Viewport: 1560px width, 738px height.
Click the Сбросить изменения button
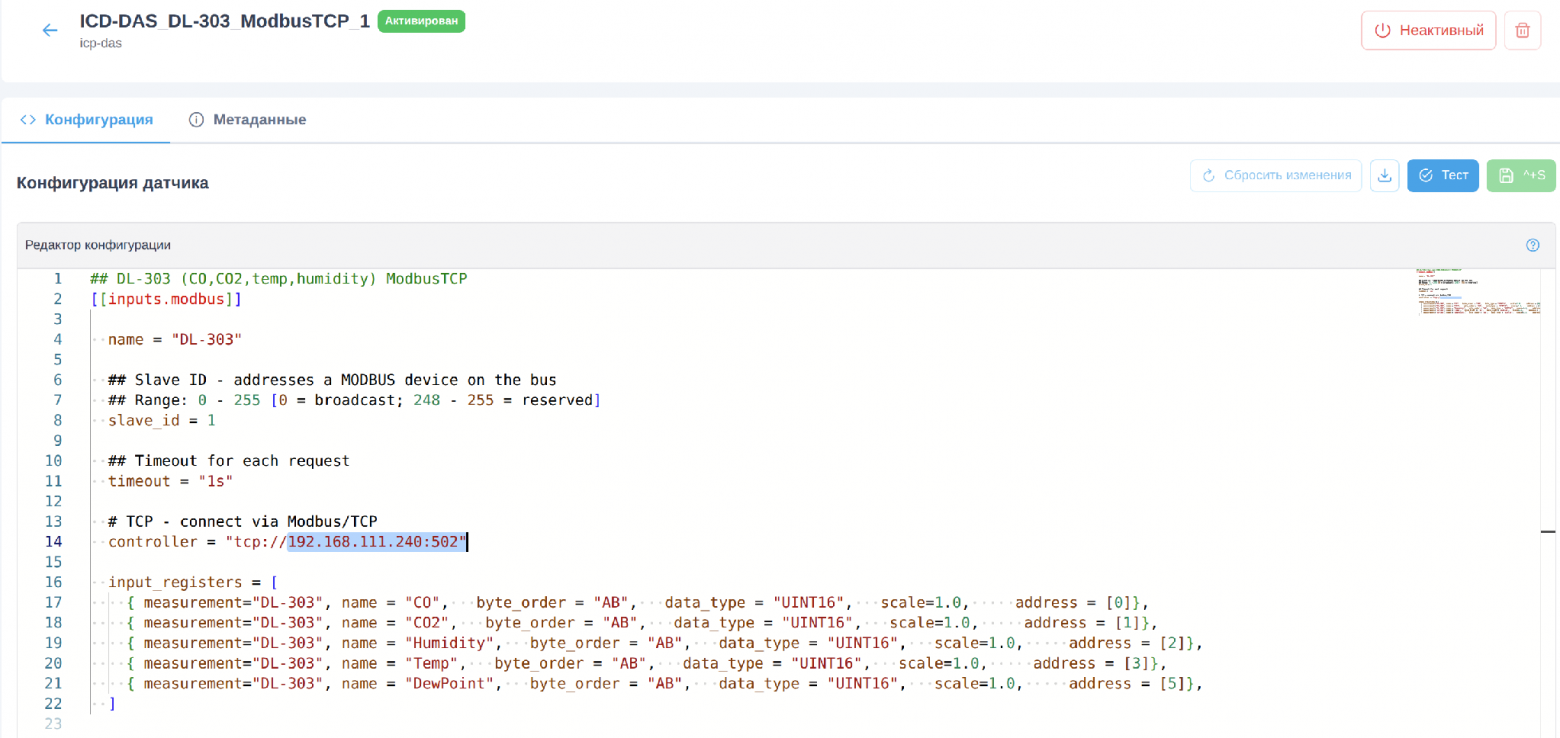pyautogui.click(x=1276, y=176)
